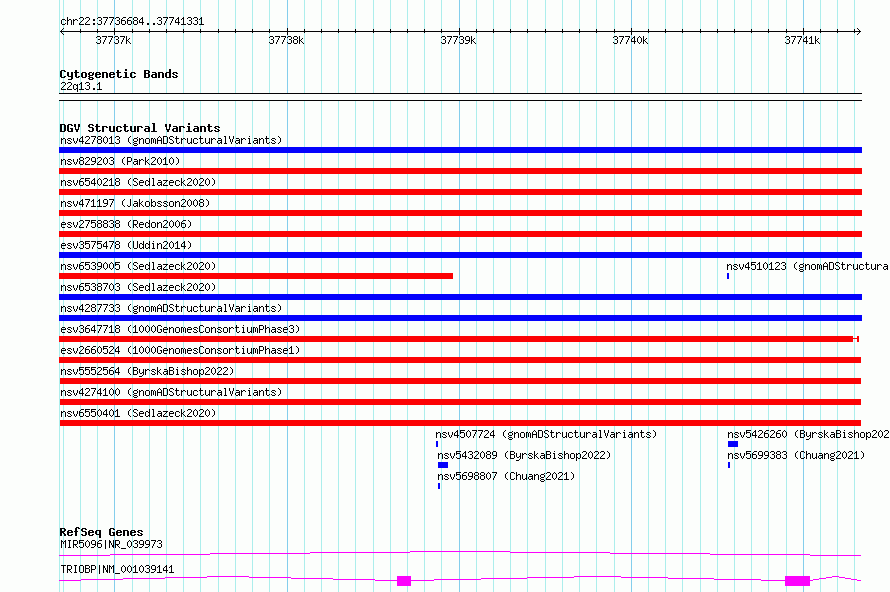Viewport: 890px width, 592px height.
Task: Select the blue nsv5426260 variant block
Action: click(x=733, y=444)
